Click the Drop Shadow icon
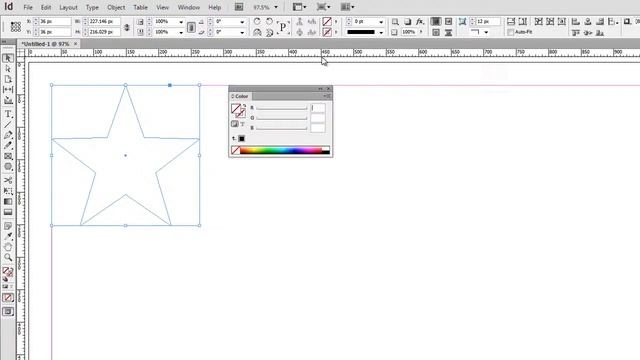This screenshot has width=640, height=360. click(x=407, y=22)
